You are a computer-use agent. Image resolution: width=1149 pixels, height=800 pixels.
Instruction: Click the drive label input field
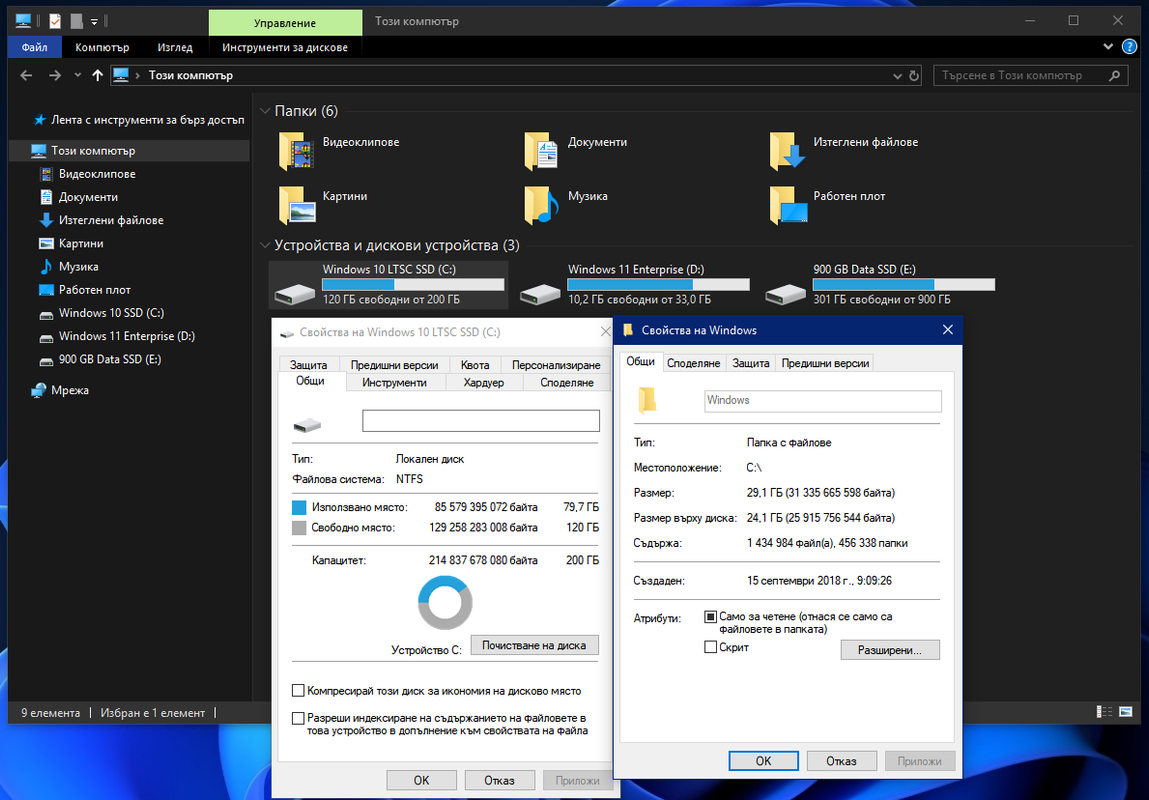(481, 421)
